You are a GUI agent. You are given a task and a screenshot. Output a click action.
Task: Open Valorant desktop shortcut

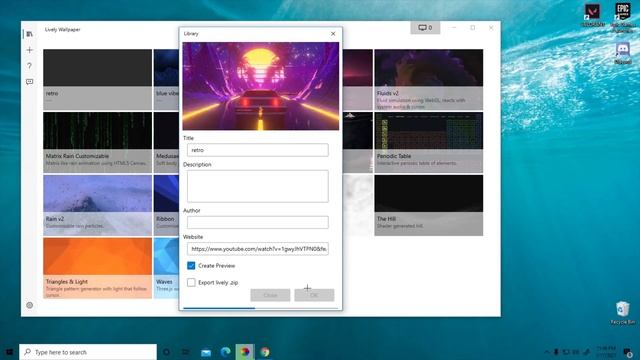tap(592, 16)
